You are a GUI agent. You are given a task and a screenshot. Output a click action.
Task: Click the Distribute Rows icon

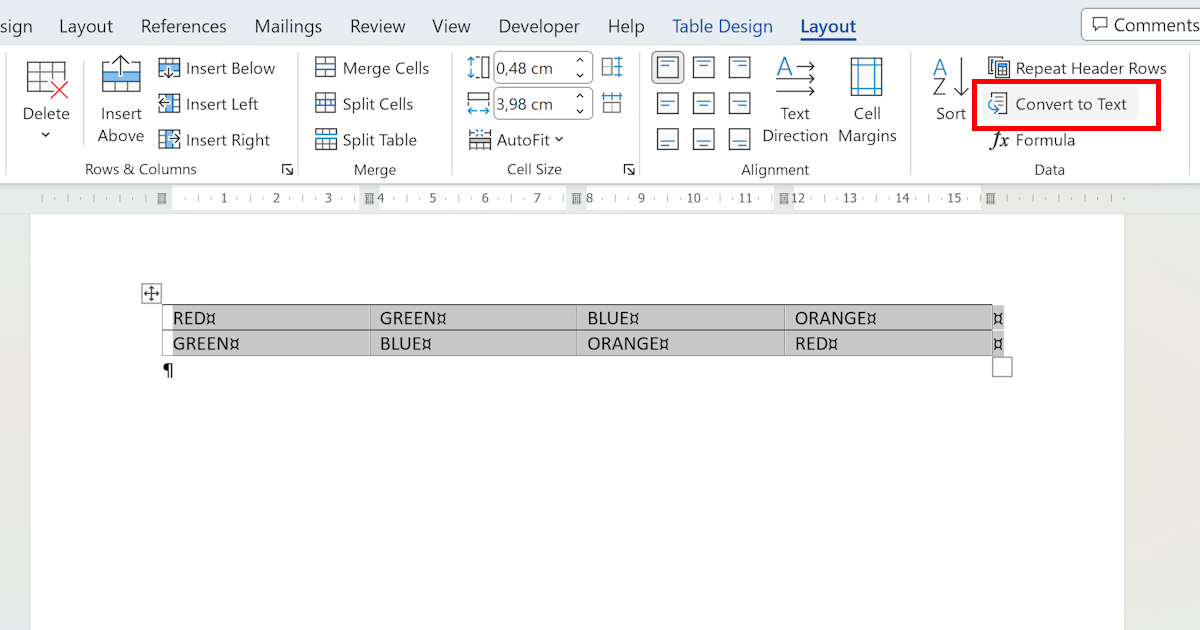[613, 67]
